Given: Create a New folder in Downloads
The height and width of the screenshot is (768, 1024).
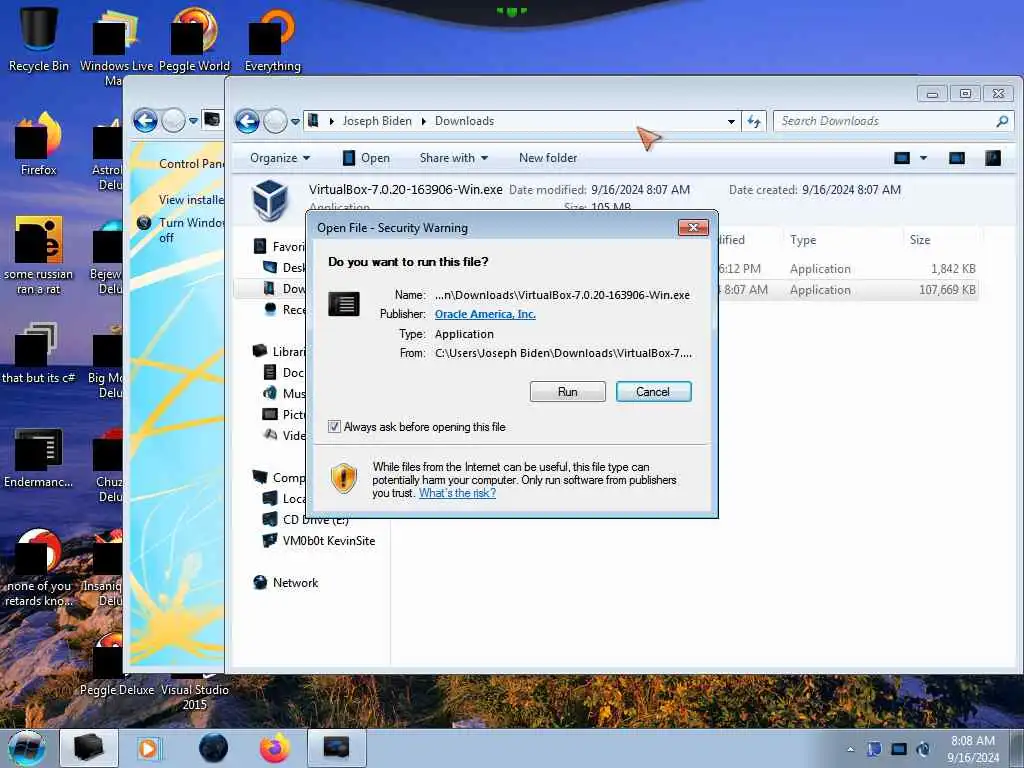Looking at the screenshot, I should pos(548,158).
